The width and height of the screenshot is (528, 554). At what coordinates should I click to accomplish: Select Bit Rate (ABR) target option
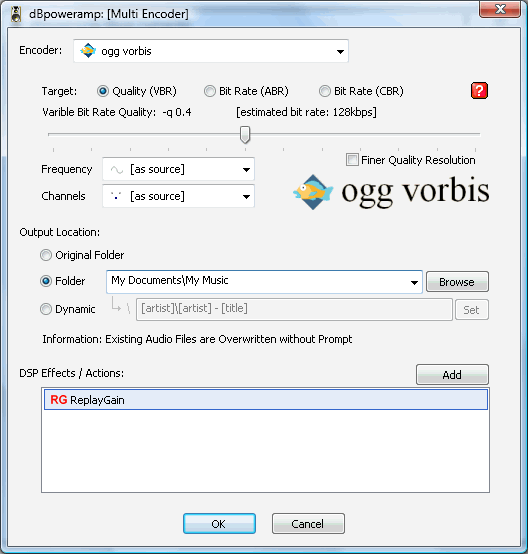pyautogui.click(x=210, y=91)
